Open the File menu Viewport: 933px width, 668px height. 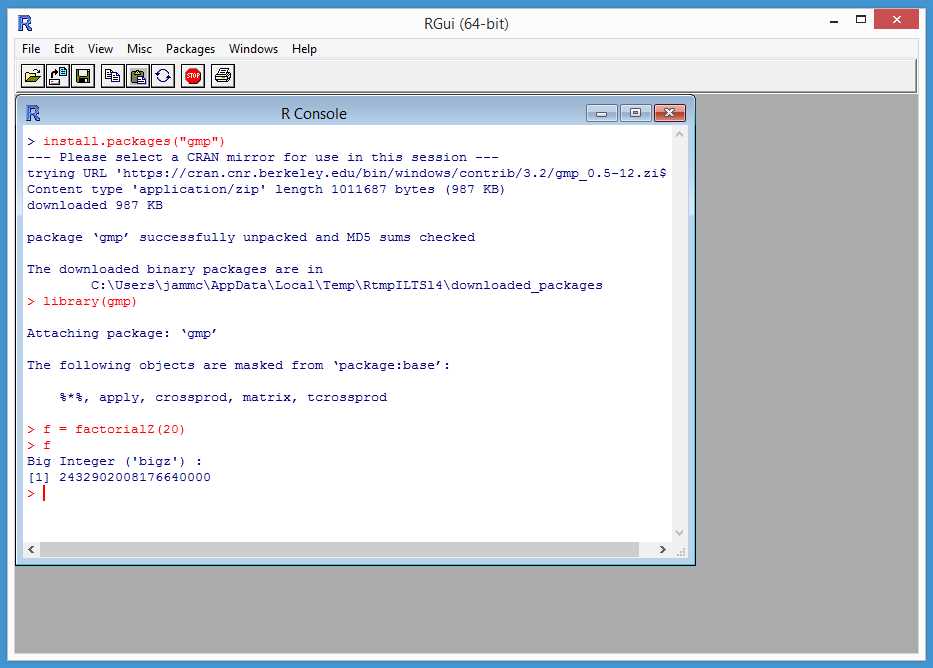coord(30,48)
